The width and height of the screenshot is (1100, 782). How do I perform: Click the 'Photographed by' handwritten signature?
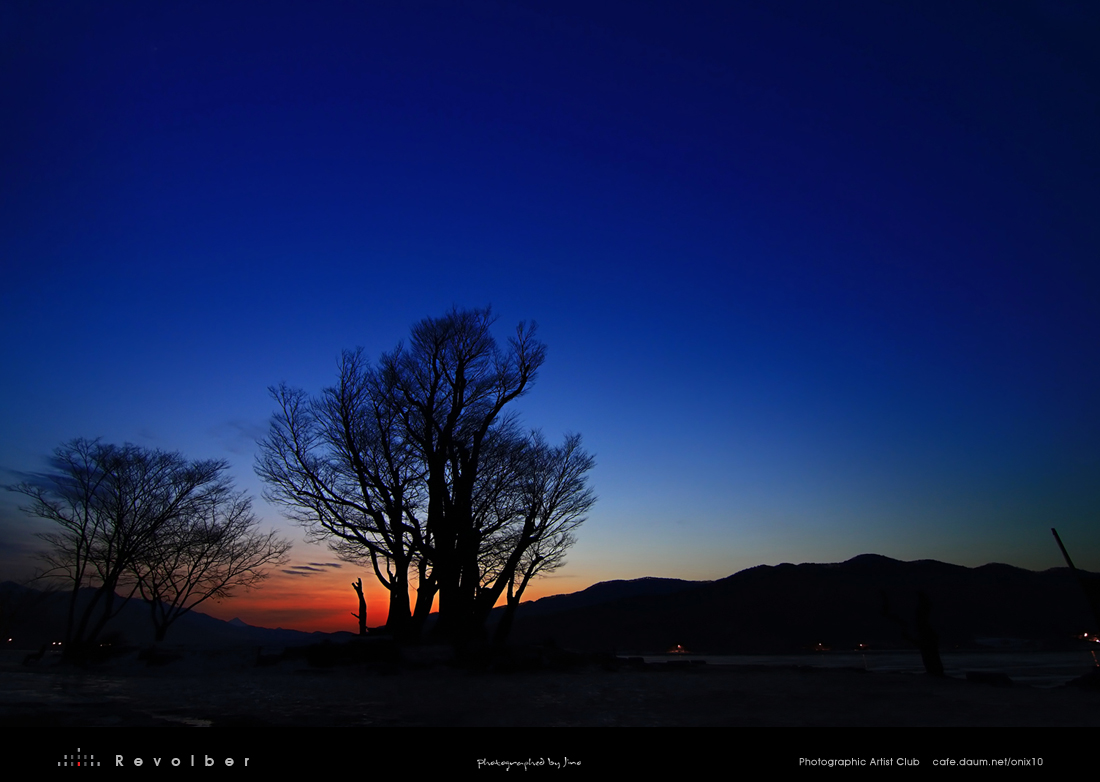click(x=529, y=763)
